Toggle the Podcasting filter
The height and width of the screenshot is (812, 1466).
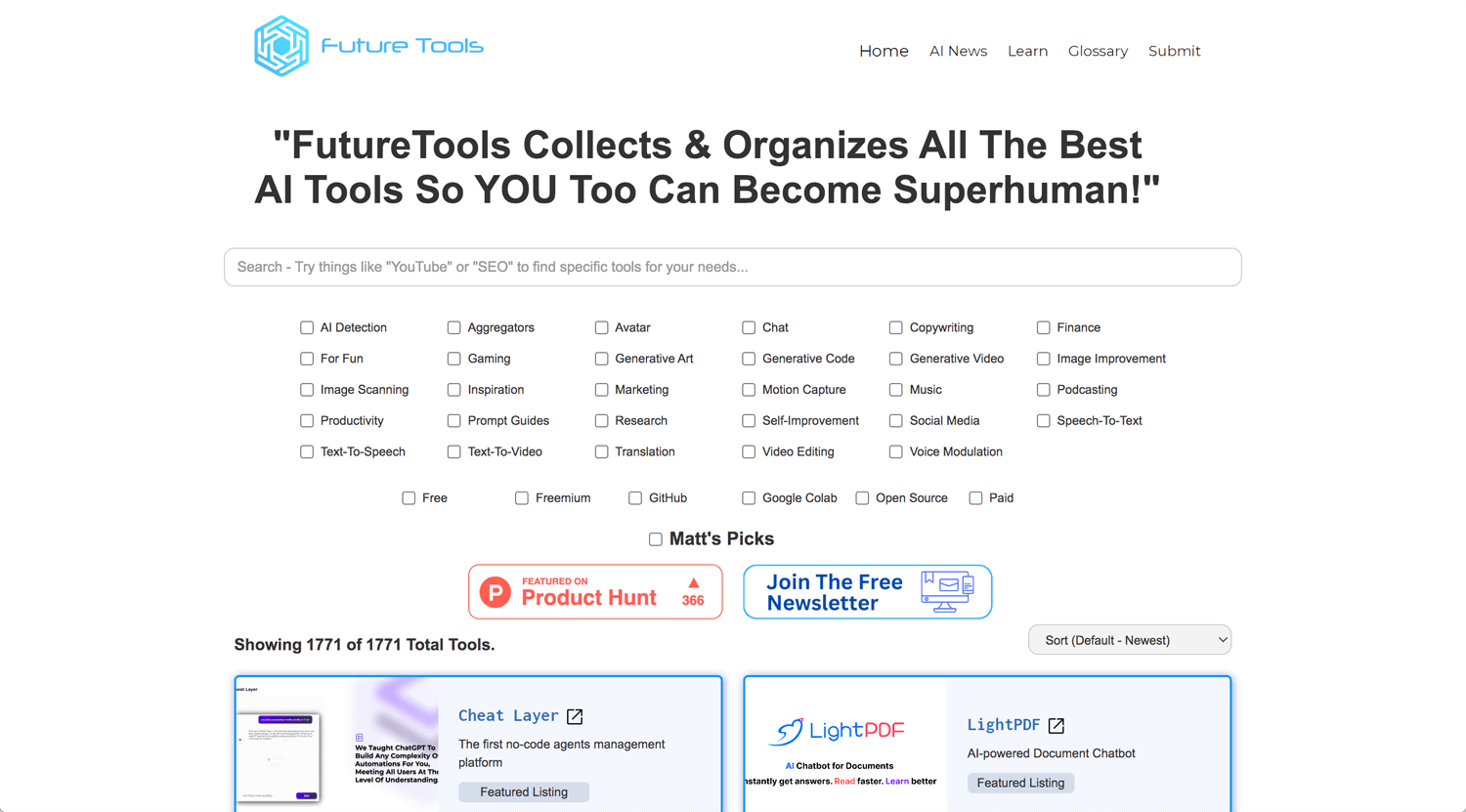[1043, 390]
